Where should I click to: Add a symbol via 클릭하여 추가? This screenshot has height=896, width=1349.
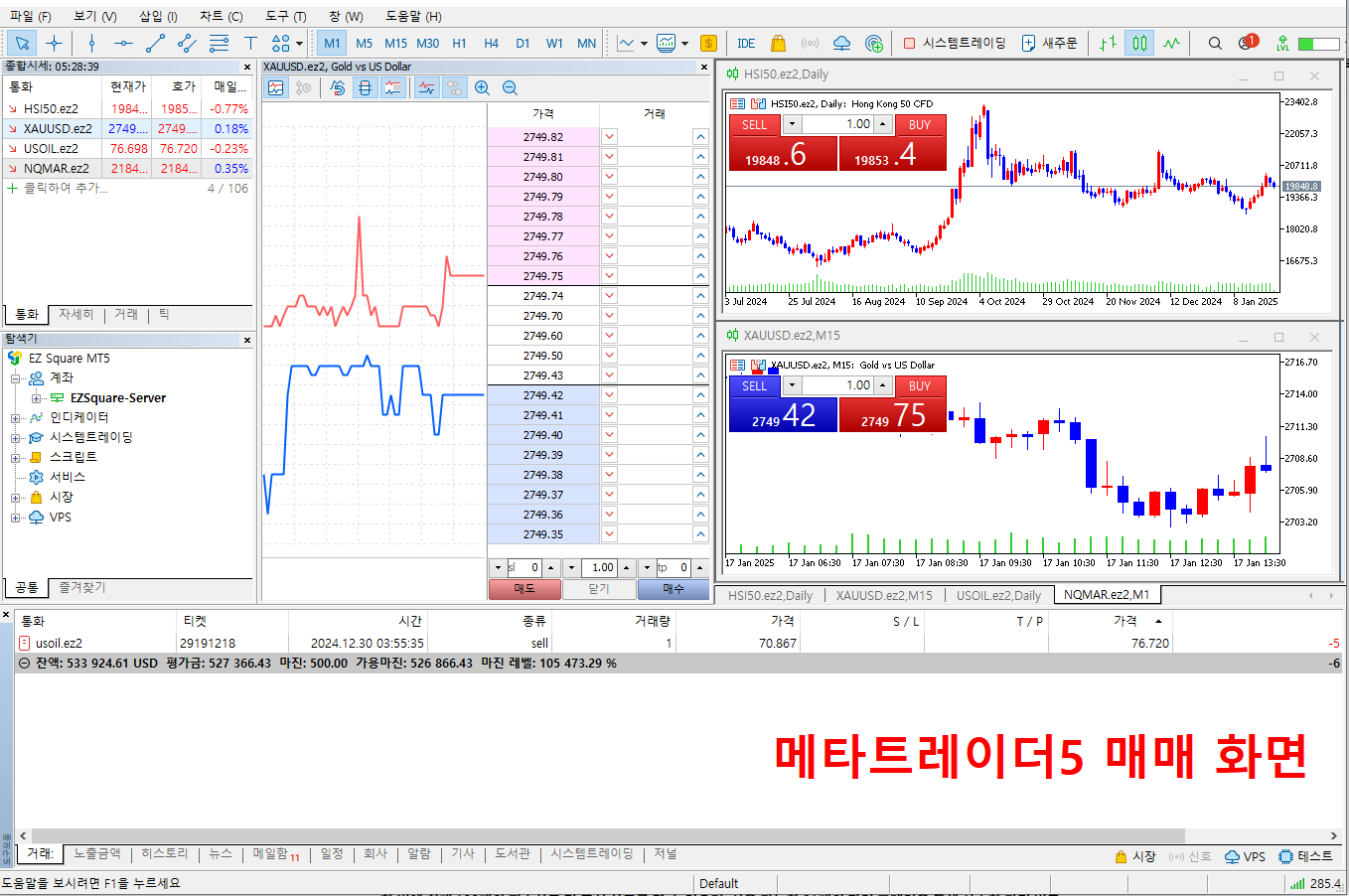pyautogui.click(x=66, y=188)
